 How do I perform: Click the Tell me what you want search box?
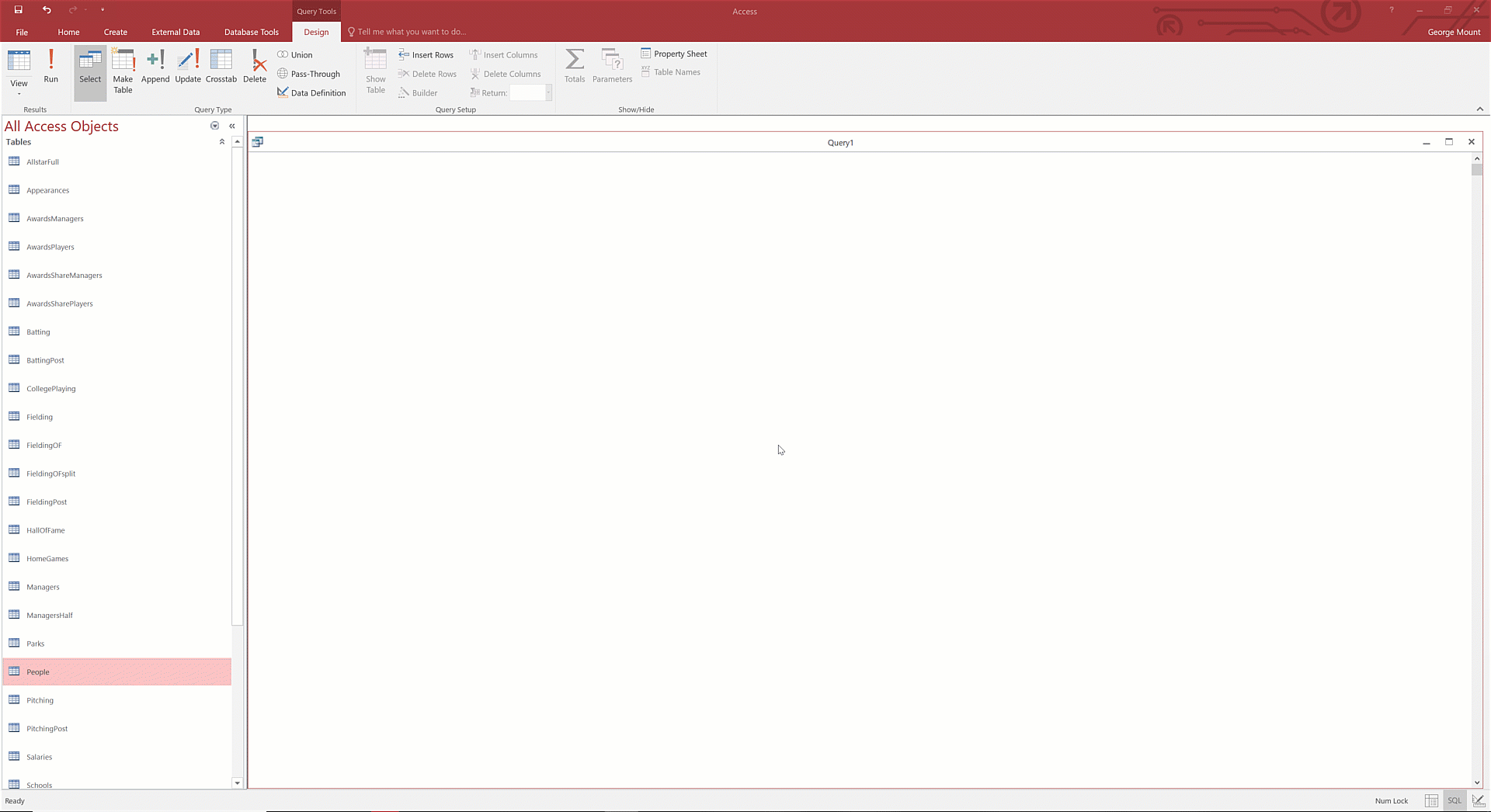[407, 32]
